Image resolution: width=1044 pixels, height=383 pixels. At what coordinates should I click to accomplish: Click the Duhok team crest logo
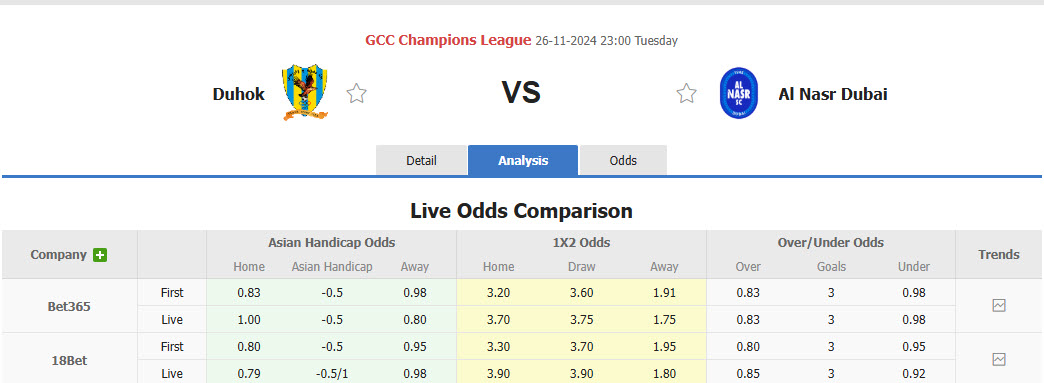(305, 93)
